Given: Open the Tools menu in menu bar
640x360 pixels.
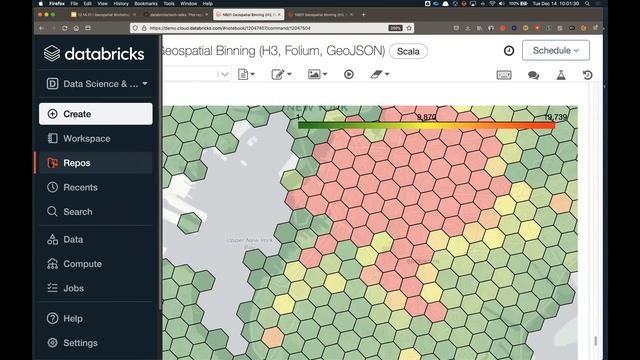Looking at the screenshot, I should 169,4.
